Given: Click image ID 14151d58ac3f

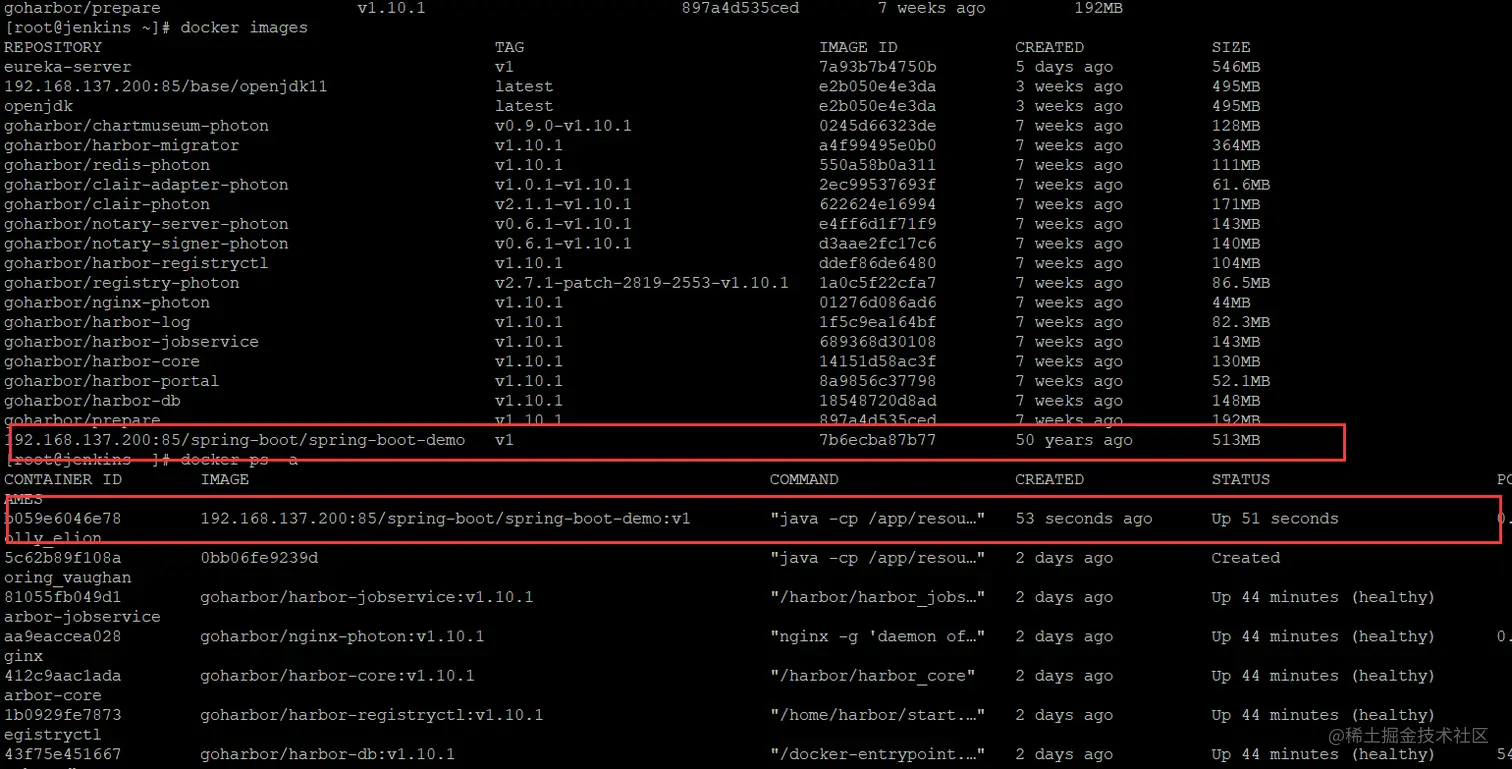Looking at the screenshot, I should pos(878,361).
